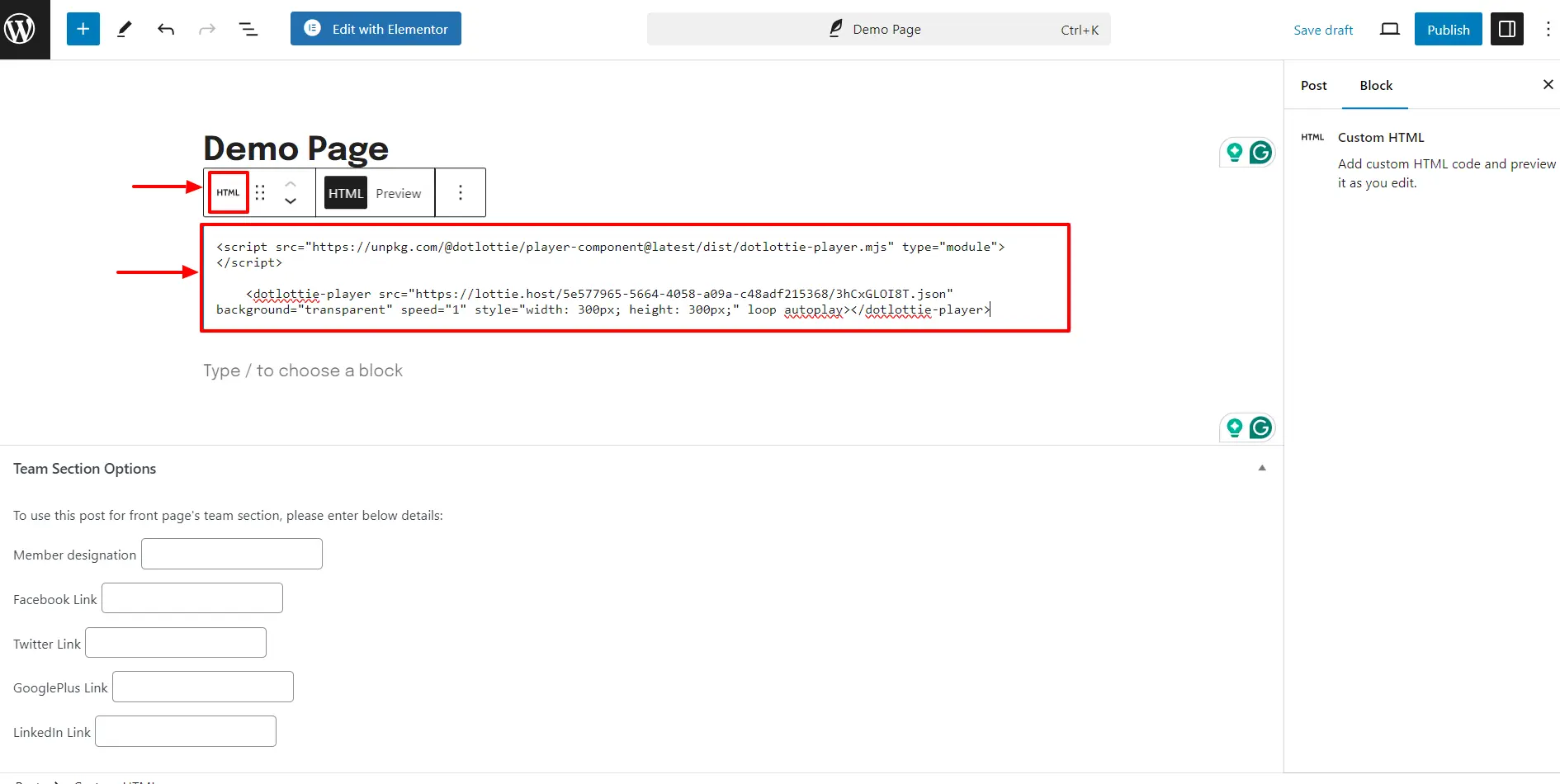Image resolution: width=1560 pixels, height=784 pixels.
Task: Toggle the settings sidebar panel icon
Action: click(1507, 29)
